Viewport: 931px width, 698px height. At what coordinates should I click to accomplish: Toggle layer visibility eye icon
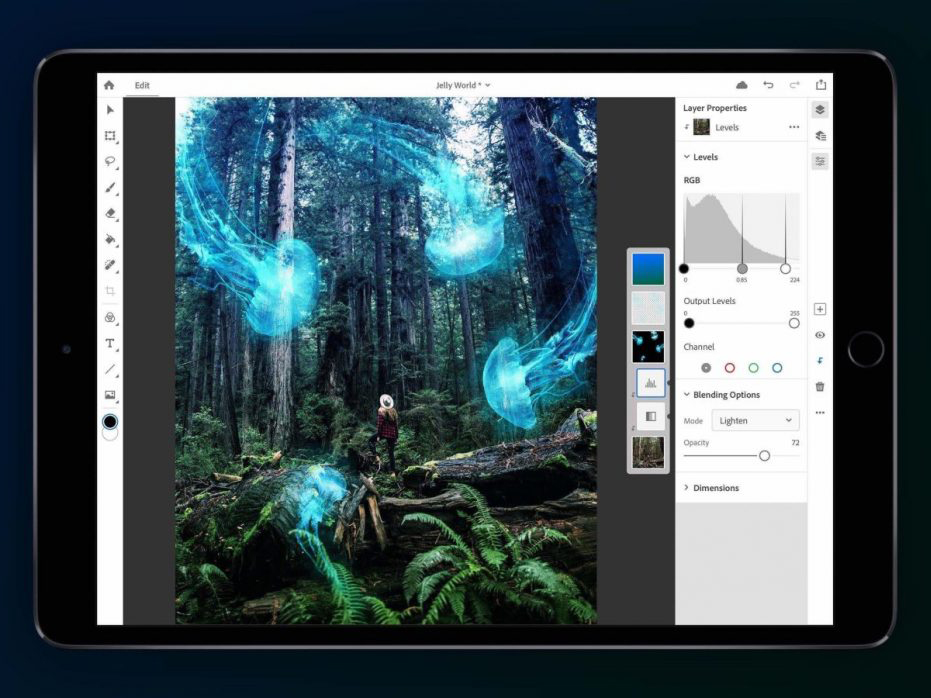coord(820,335)
